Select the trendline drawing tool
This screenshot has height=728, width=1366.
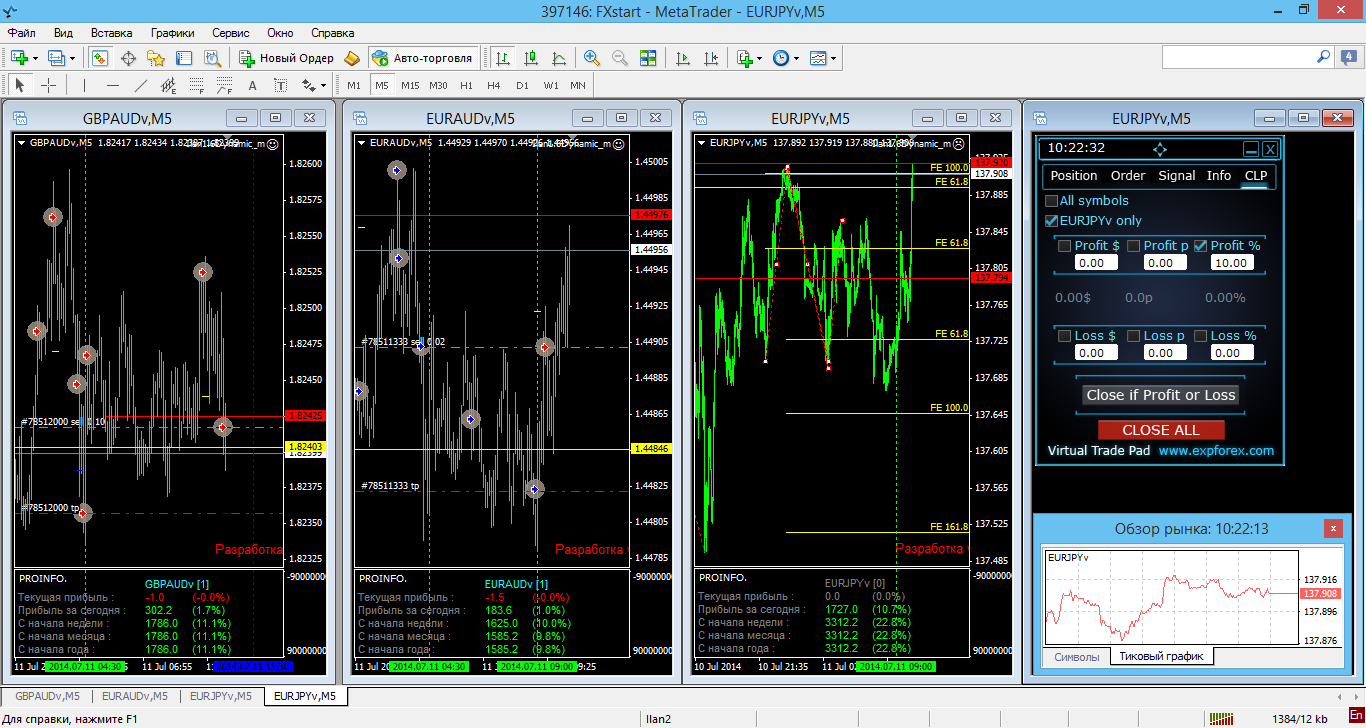point(140,85)
